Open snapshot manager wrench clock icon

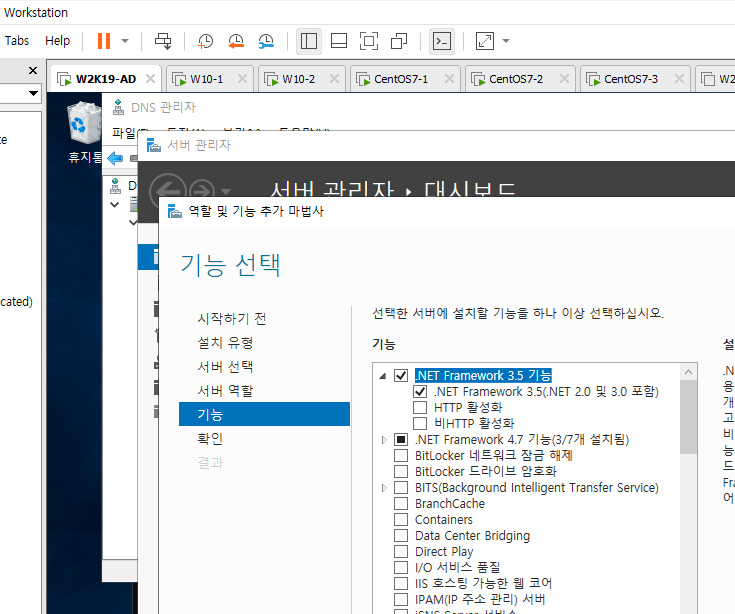click(x=266, y=41)
